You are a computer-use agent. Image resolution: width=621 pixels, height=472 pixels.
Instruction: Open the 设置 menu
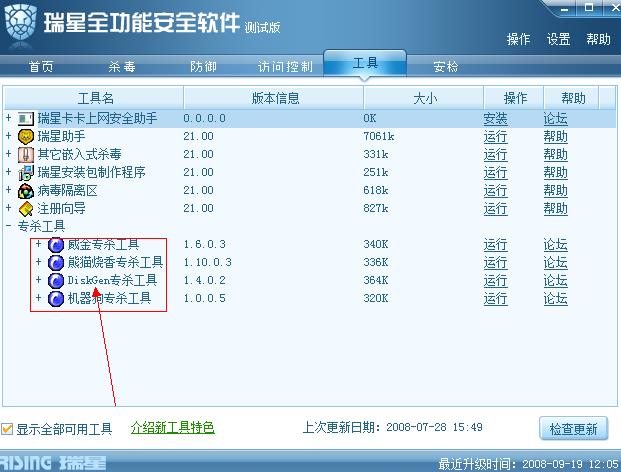click(558, 39)
